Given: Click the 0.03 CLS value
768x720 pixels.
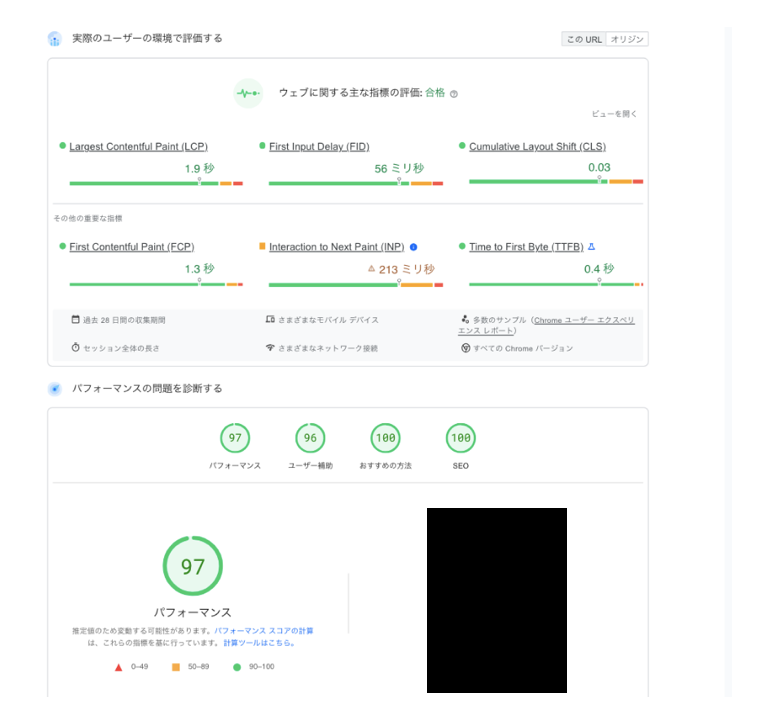Looking at the screenshot, I should pyautogui.click(x=599, y=168).
